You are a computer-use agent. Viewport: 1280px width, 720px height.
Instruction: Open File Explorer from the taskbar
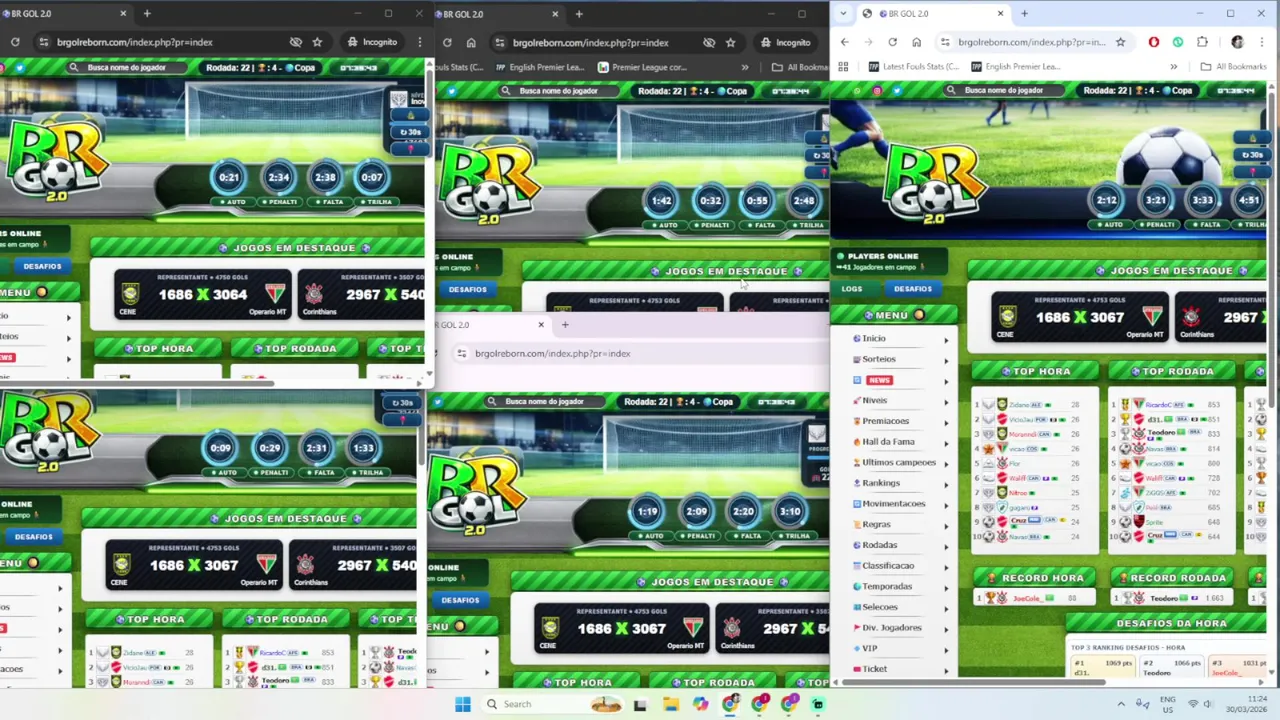point(671,704)
